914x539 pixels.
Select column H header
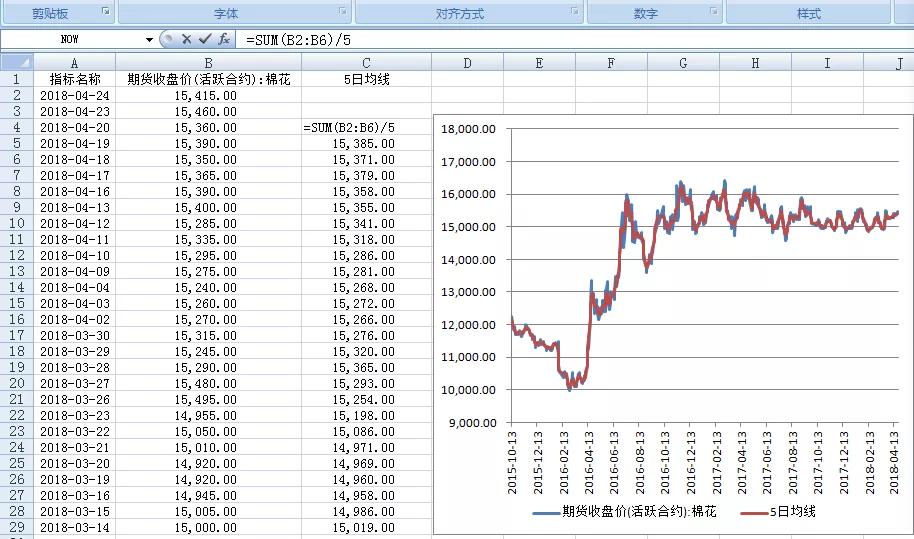(755, 62)
